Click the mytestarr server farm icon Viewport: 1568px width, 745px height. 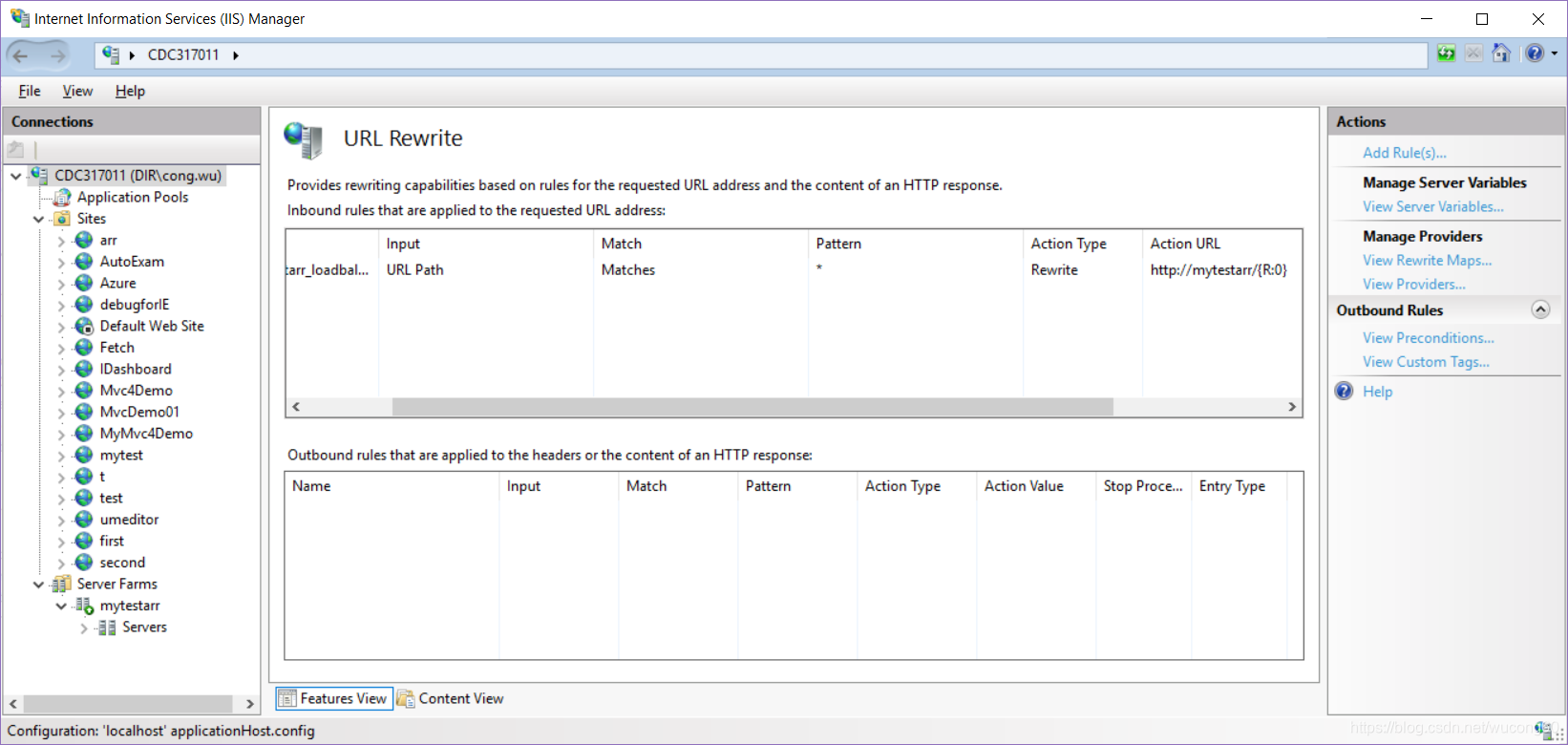coord(85,606)
